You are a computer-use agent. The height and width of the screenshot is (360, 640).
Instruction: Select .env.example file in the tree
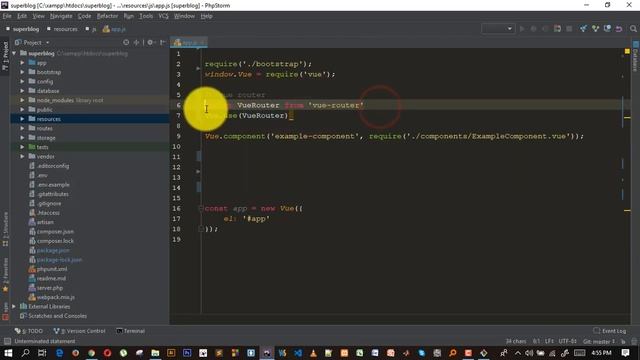(53, 184)
